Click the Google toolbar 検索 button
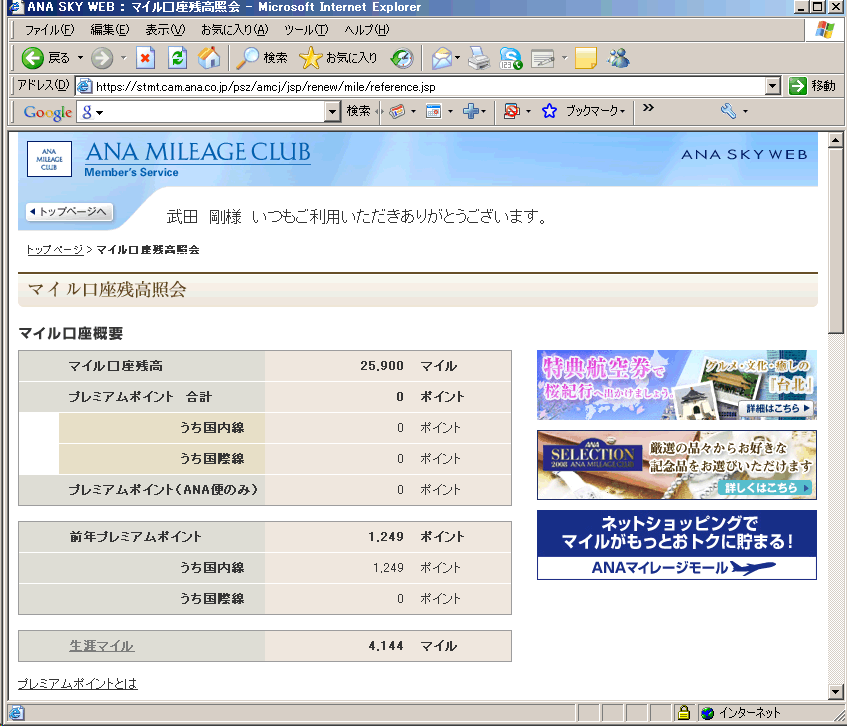Viewport: 847px width, 726px height. [359, 111]
